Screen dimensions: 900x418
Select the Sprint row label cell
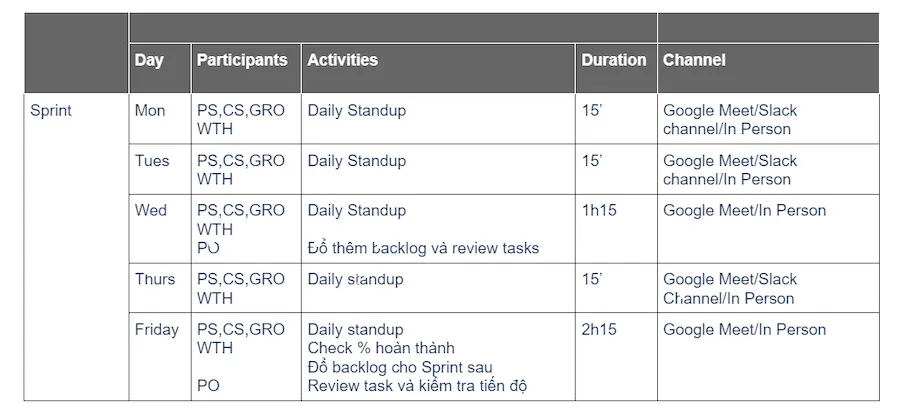[76, 247]
